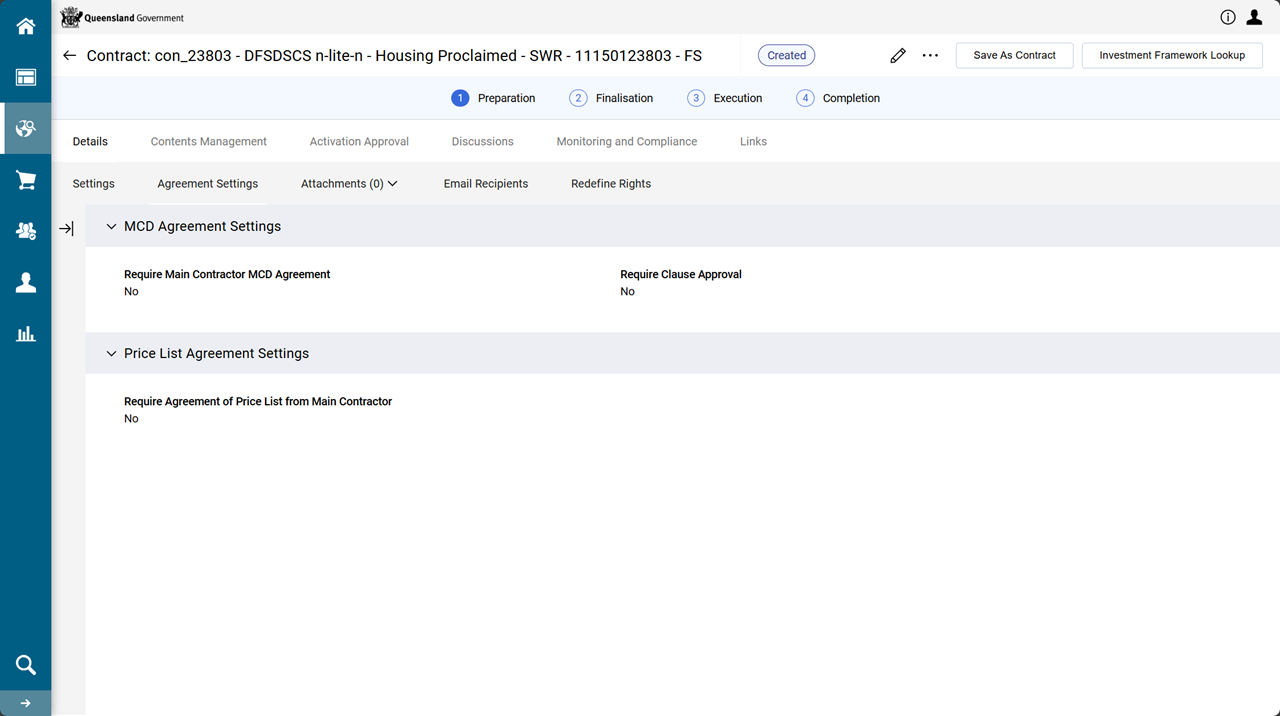
Task: Open the Email Recipients sub-tab
Action: tap(485, 184)
